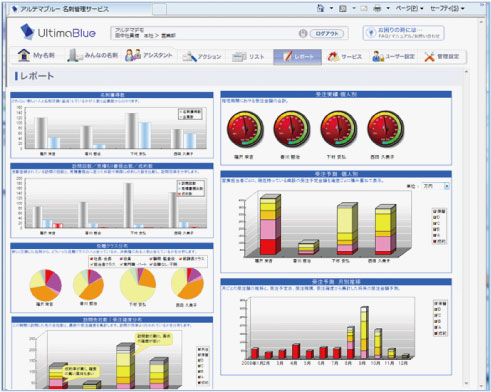Open the アシスタント tab
Viewport: 491px width, 392px height.
coord(149,55)
